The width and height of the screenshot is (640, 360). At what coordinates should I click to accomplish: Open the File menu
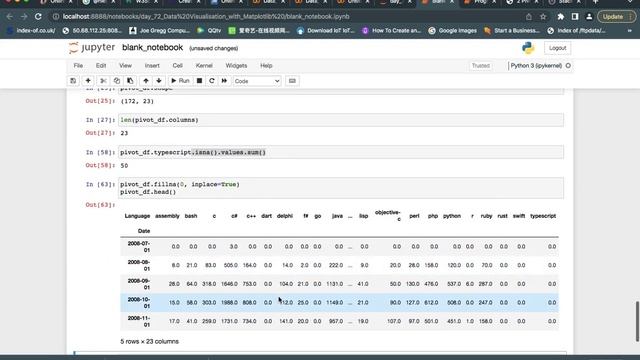78,66
